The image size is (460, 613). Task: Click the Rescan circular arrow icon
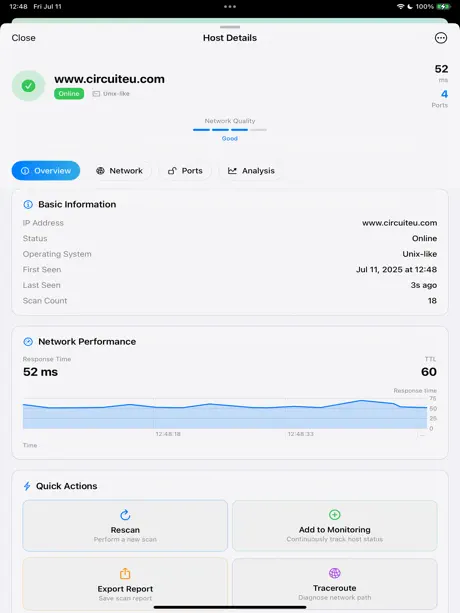[125, 515]
